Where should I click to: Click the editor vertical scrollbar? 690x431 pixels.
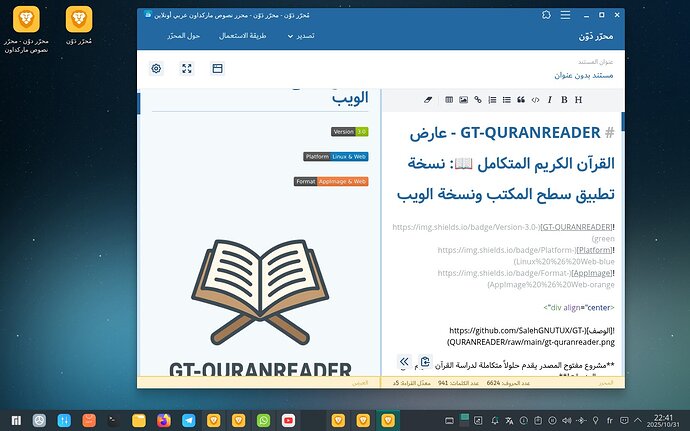(x=623, y=122)
